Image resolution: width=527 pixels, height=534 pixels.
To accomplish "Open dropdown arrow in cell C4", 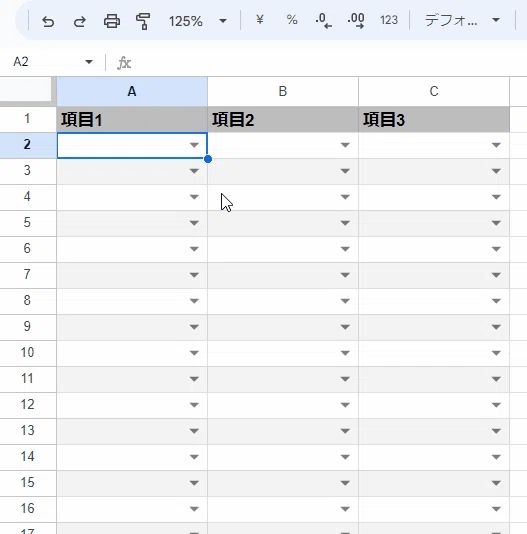I will click(x=496, y=197).
